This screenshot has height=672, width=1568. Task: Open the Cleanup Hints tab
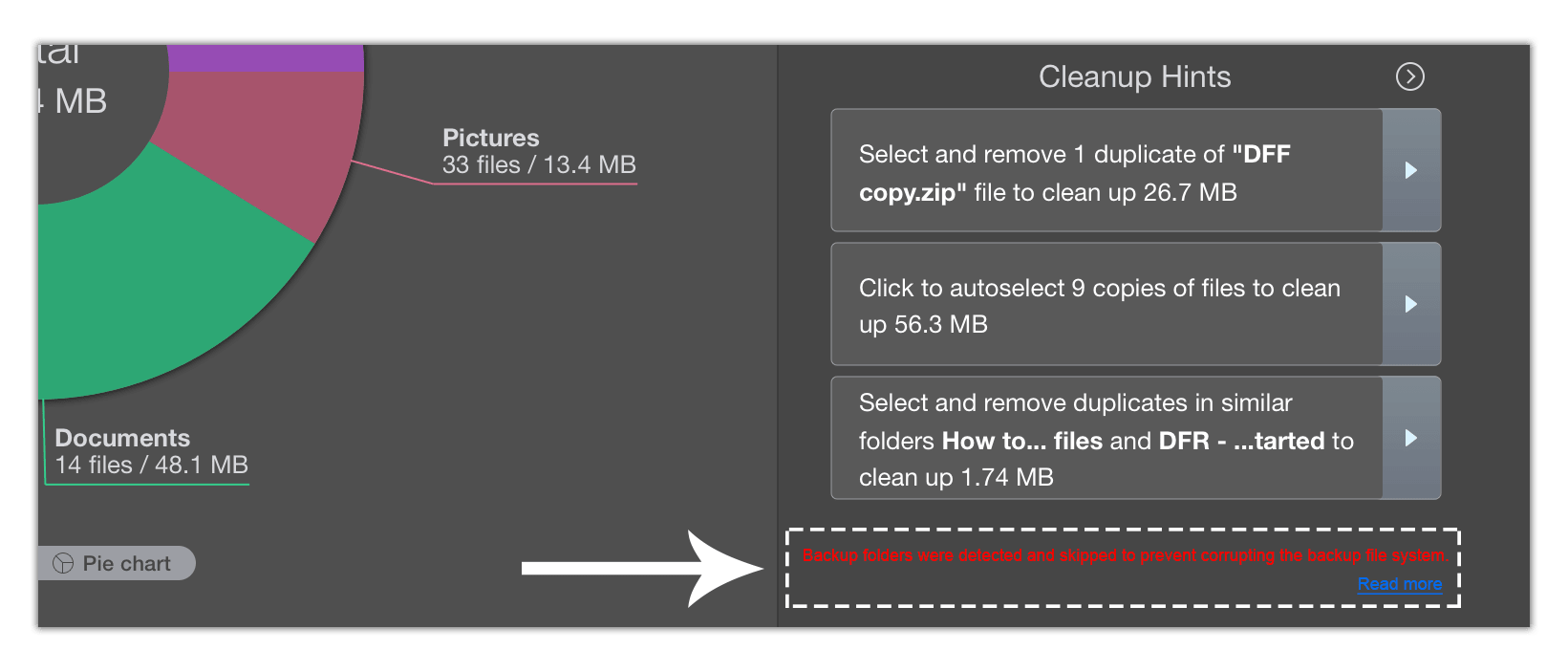[x=1133, y=76]
